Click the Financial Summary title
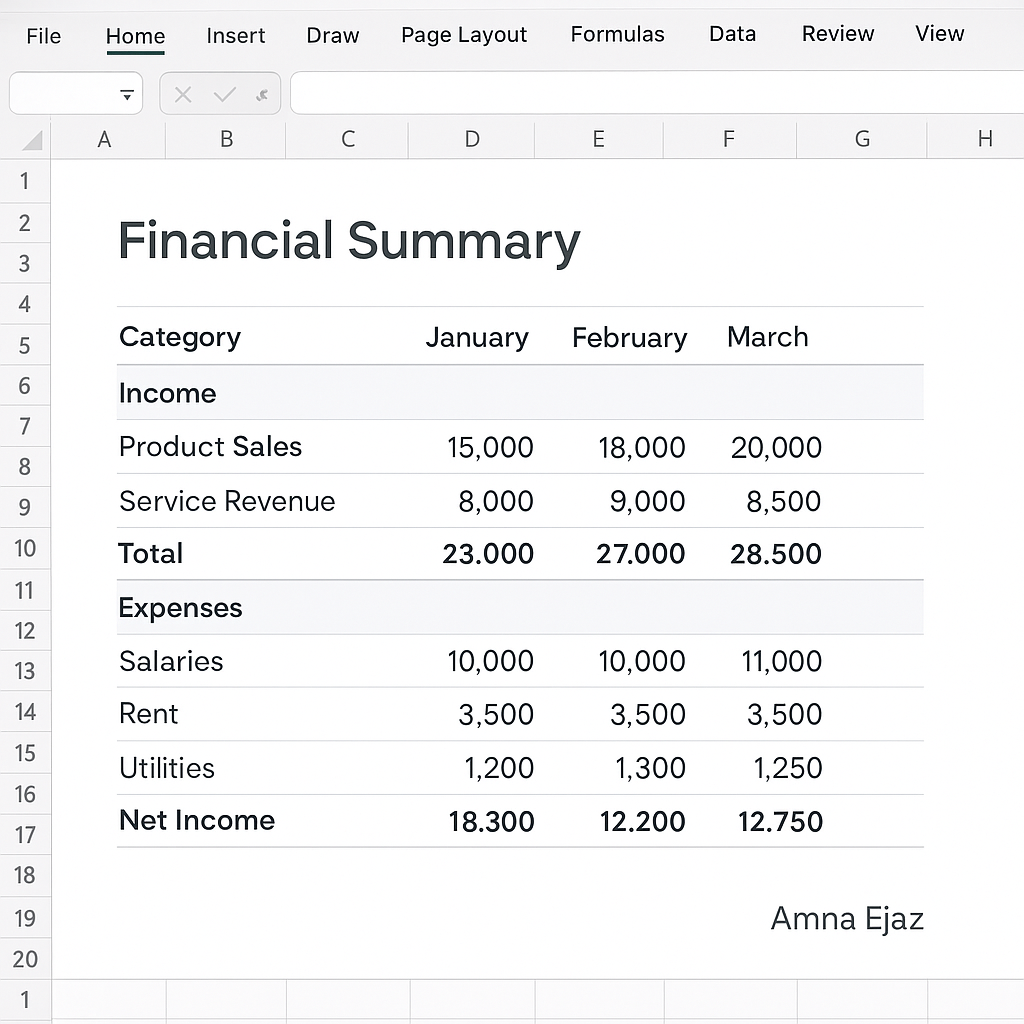The image size is (1024, 1024). [348, 242]
